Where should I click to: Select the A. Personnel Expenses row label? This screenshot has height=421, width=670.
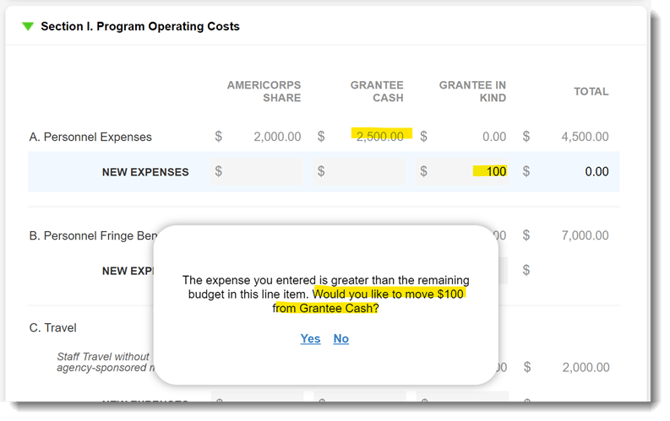[90, 137]
